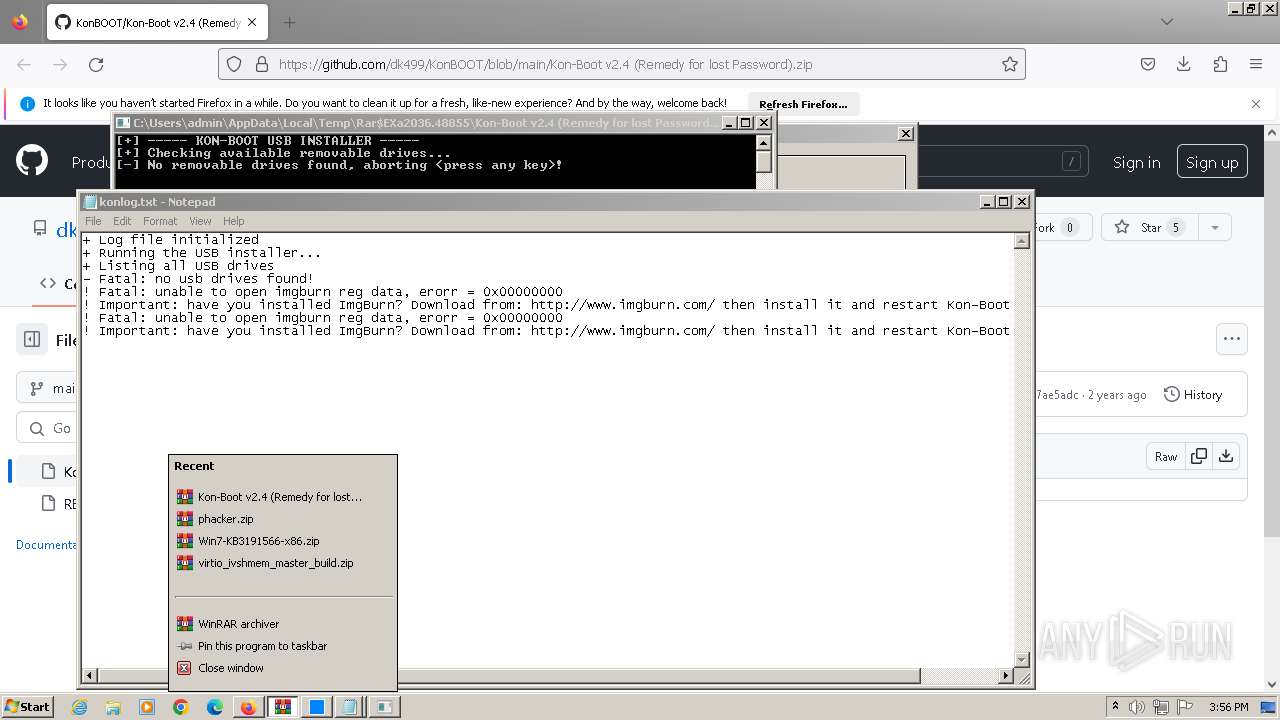
Task: Copy raw file contents icon
Action: pyautogui.click(x=1199, y=456)
